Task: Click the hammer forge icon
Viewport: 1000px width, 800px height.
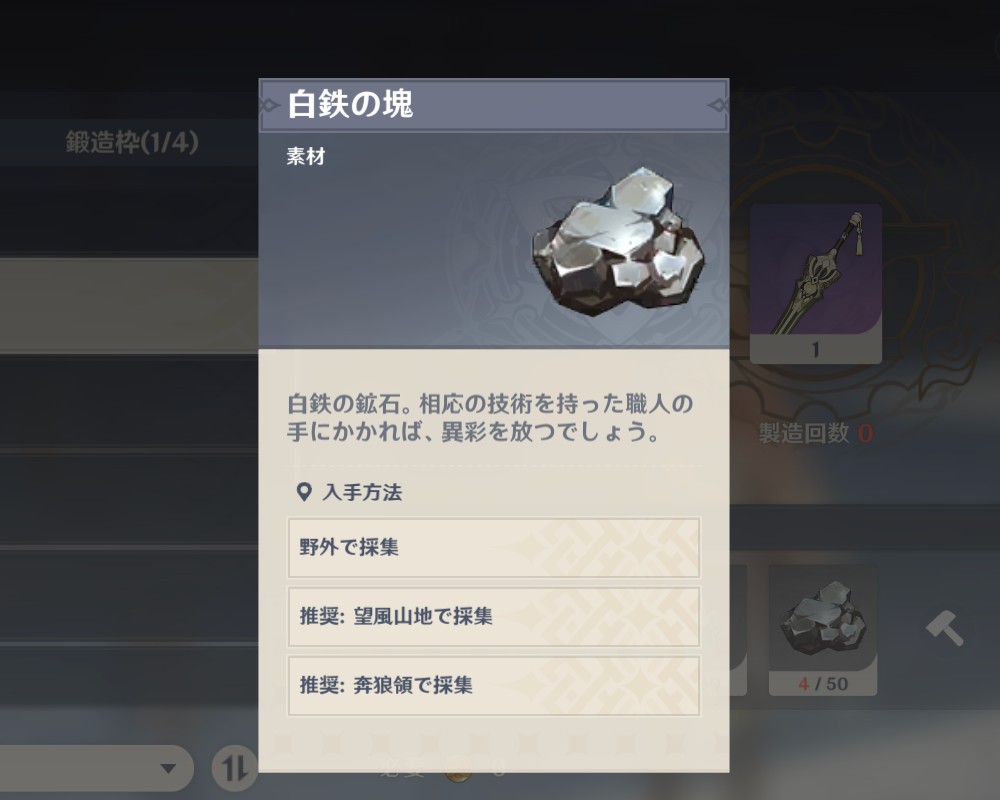Action: [945, 628]
